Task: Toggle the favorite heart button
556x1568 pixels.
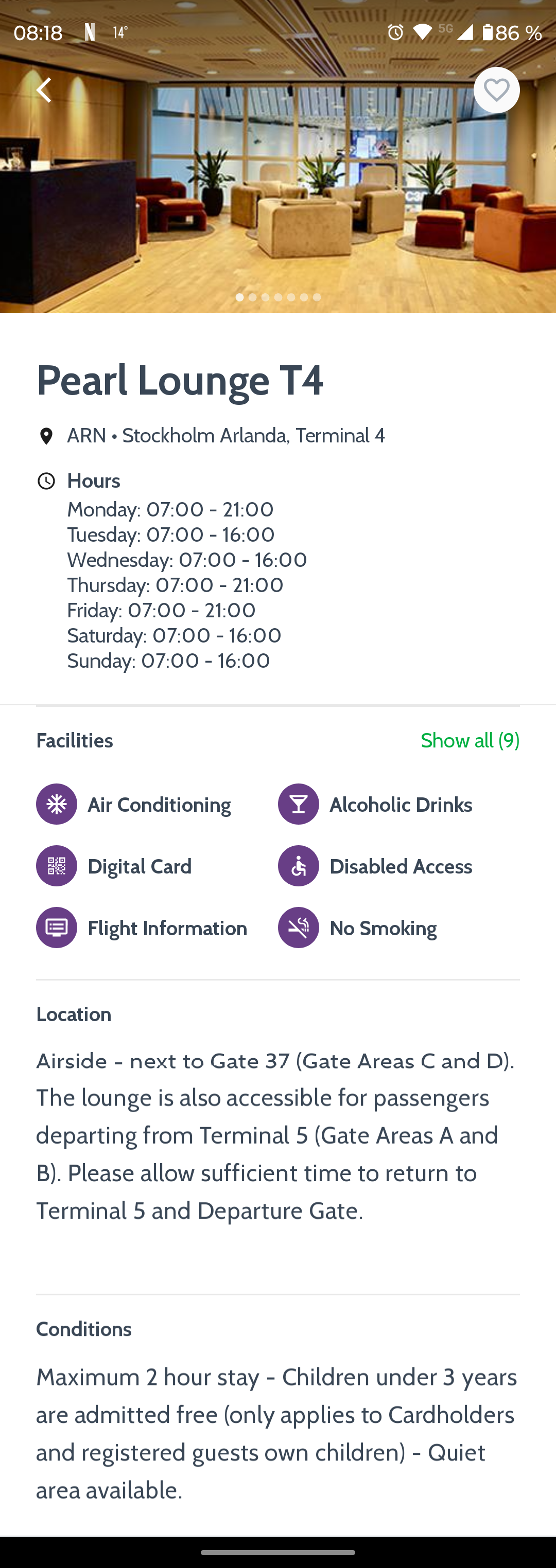Action: pos(496,90)
